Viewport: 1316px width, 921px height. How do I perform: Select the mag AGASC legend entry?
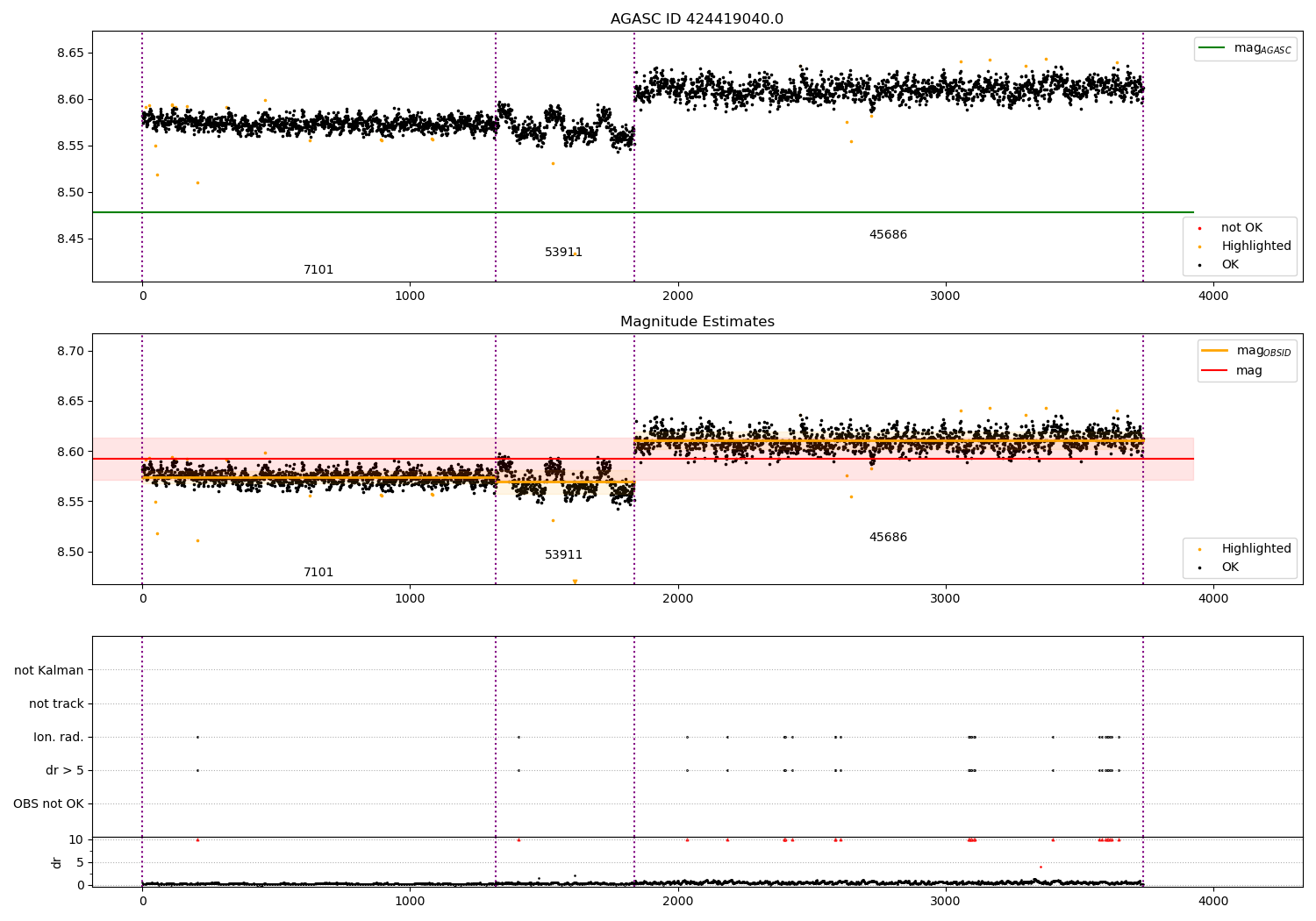1245,48
